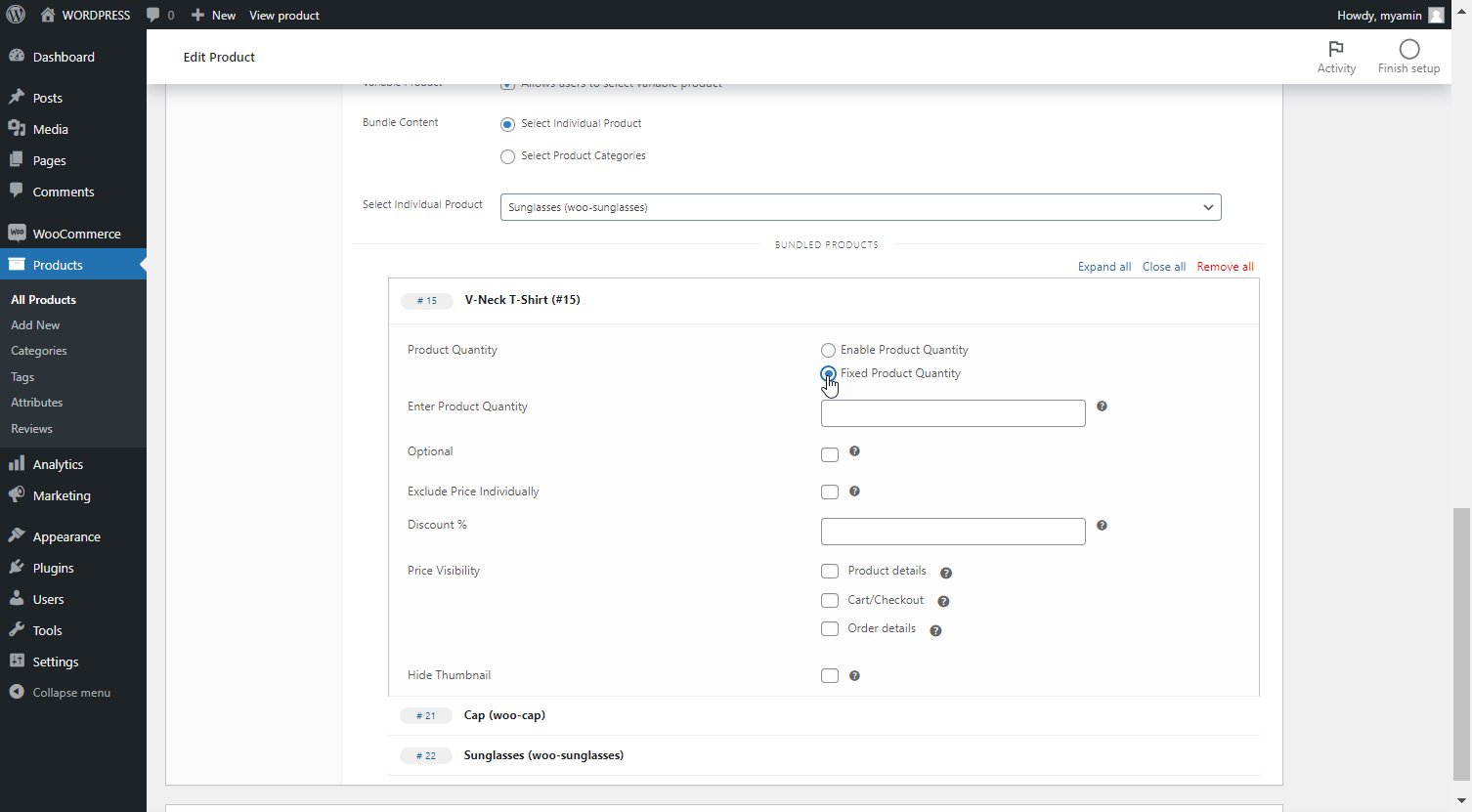Click Remove all link
This screenshot has width=1472, height=812.
tap(1226, 267)
